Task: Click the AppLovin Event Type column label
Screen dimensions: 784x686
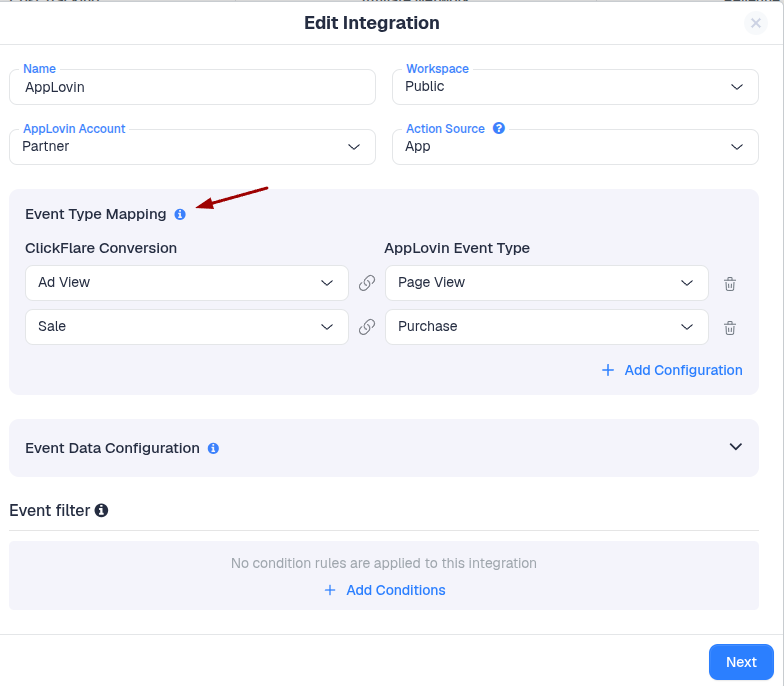Action: click(457, 248)
